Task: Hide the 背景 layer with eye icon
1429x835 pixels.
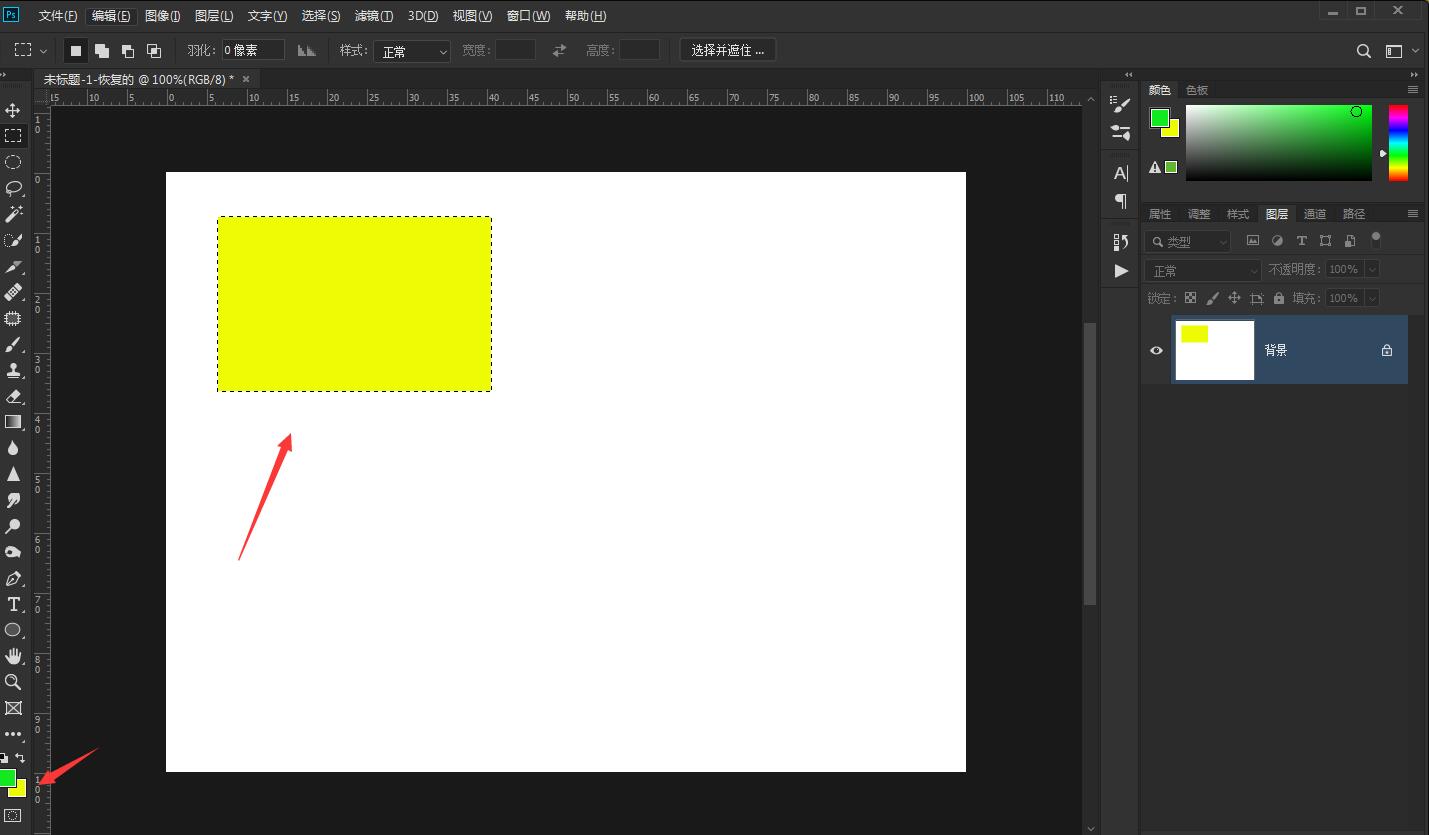Action: 1157,350
